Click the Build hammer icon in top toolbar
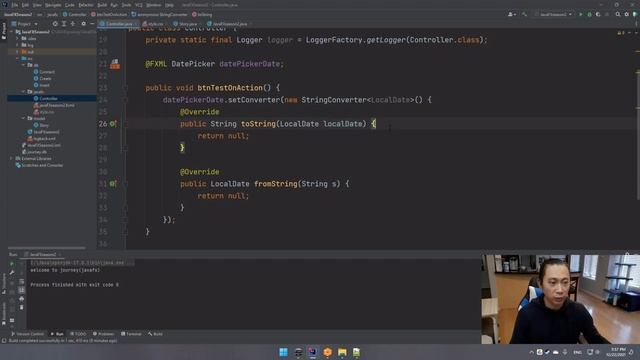This screenshot has width=640, height=360. tap(524, 15)
